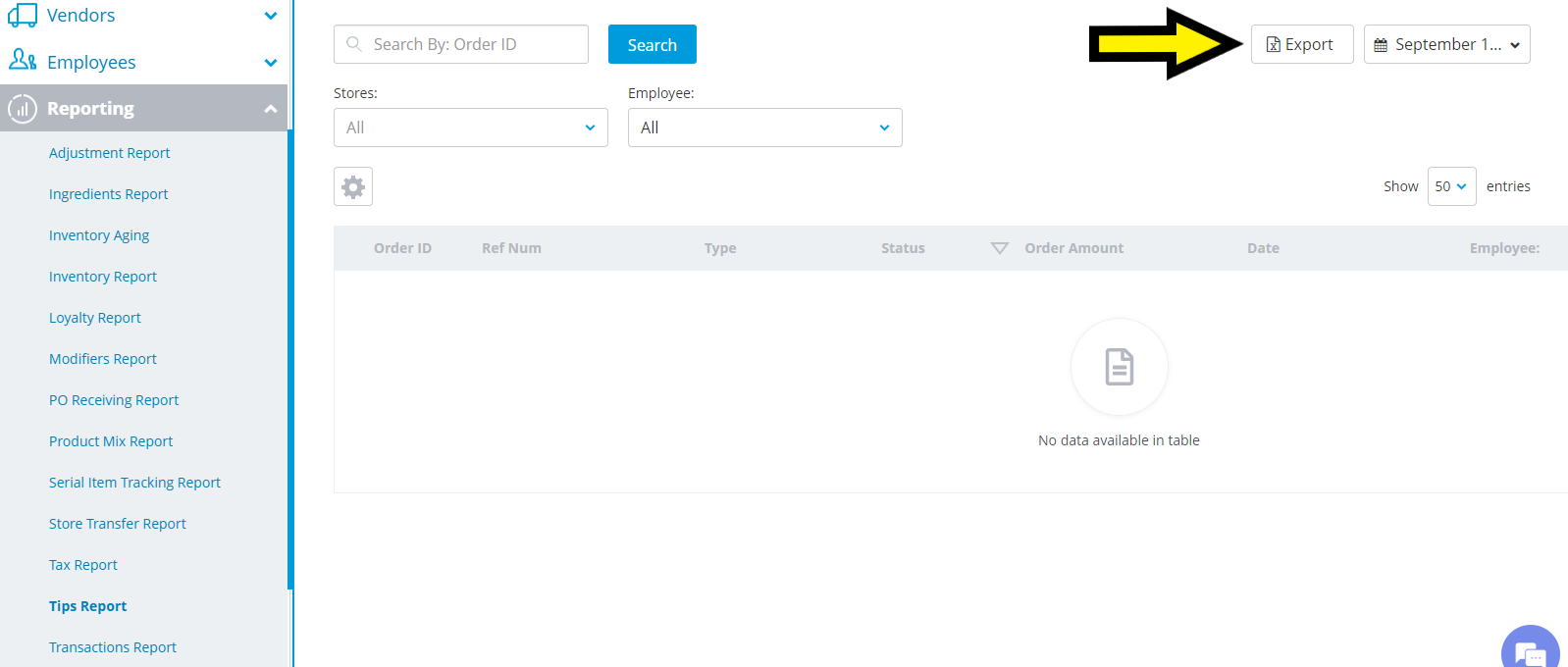Select the Tax Report link
The width and height of the screenshot is (1568, 667).
point(83,565)
